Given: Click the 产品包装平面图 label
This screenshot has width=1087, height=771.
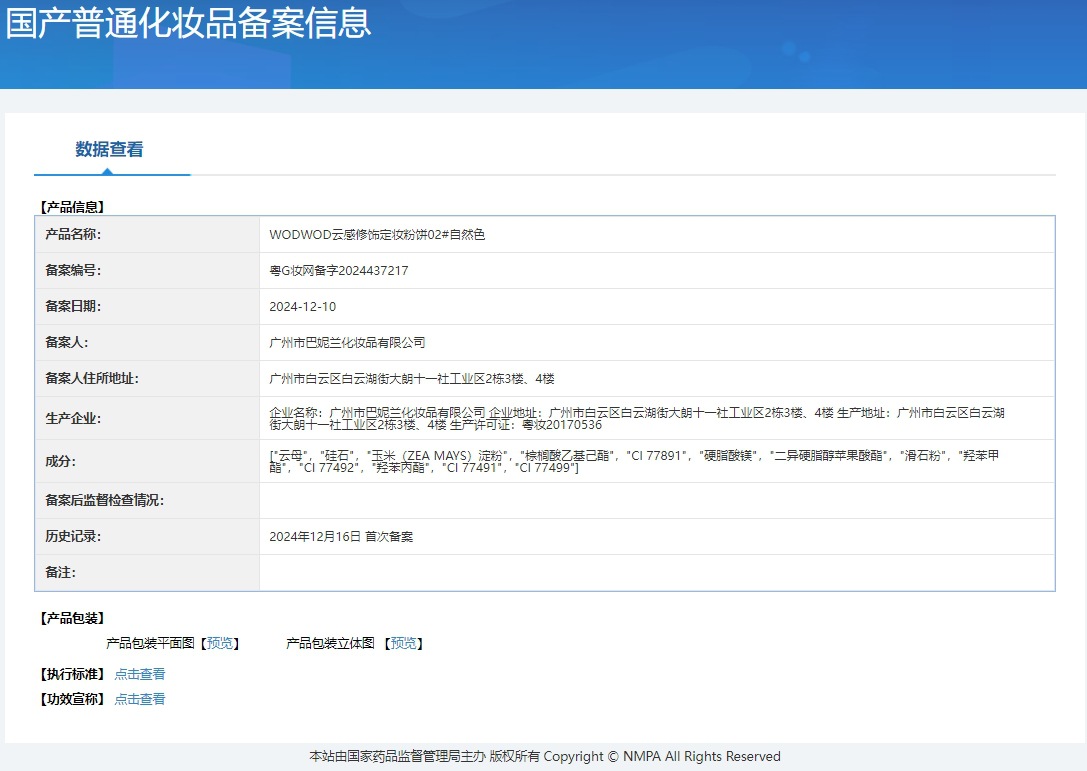Looking at the screenshot, I should tap(150, 643).
